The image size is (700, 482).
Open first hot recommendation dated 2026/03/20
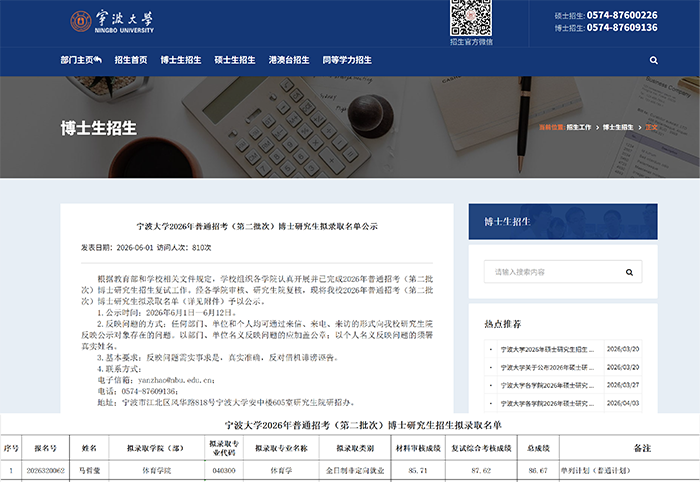pos(547,349)
